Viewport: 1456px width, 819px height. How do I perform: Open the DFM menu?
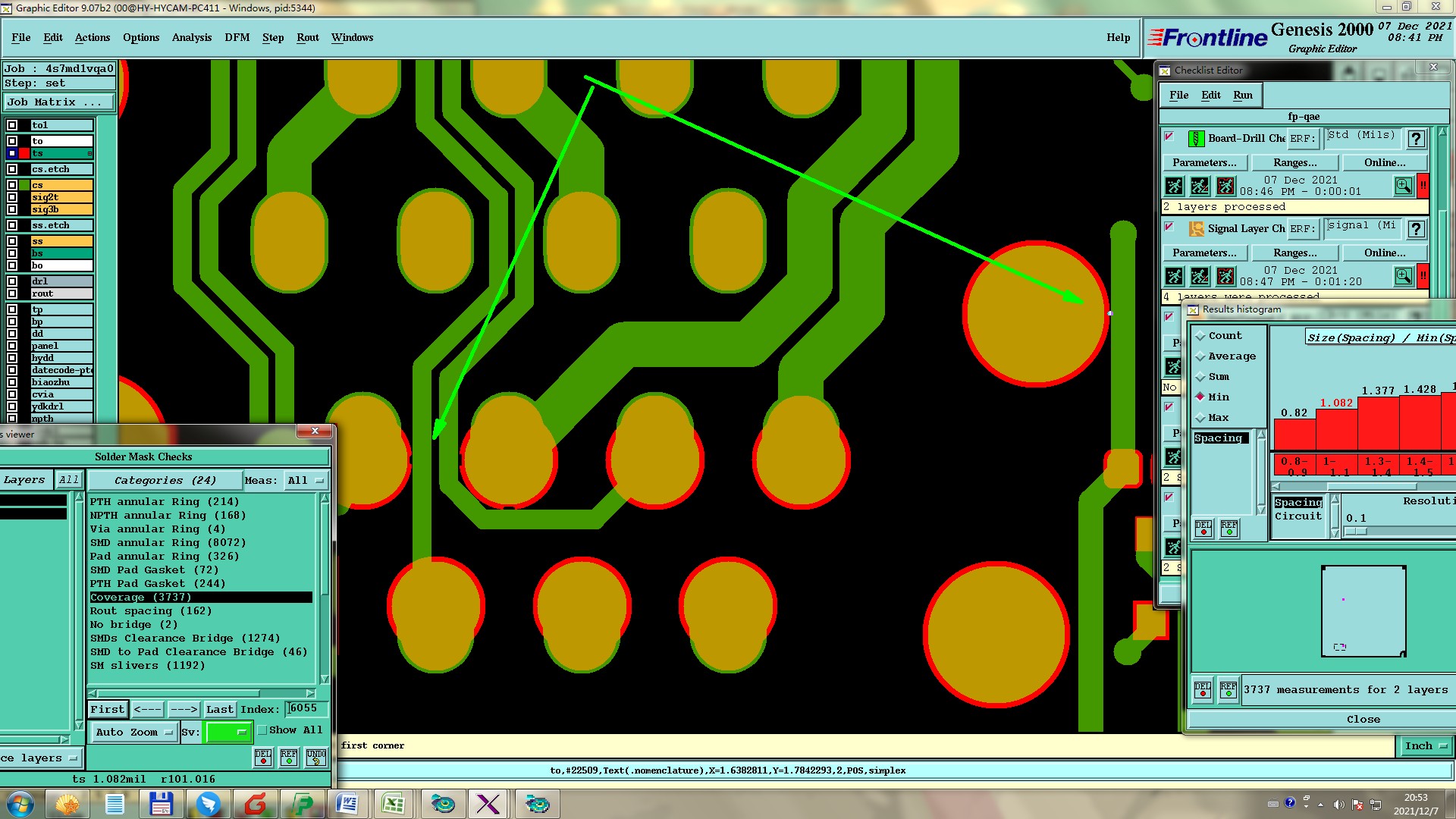(x=237, y=37)
